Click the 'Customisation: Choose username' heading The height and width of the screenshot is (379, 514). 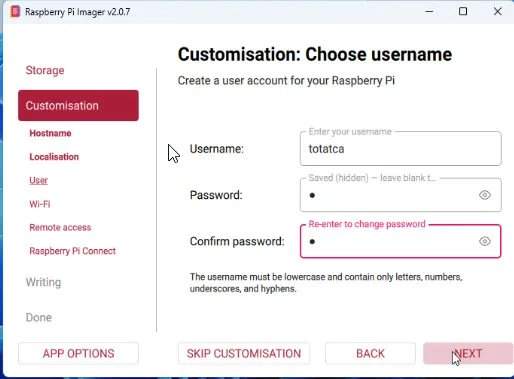[315, 54]
